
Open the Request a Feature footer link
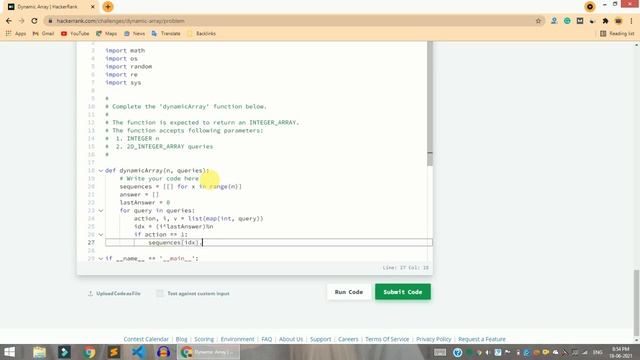pyautogui.click(x=482, y=339)
